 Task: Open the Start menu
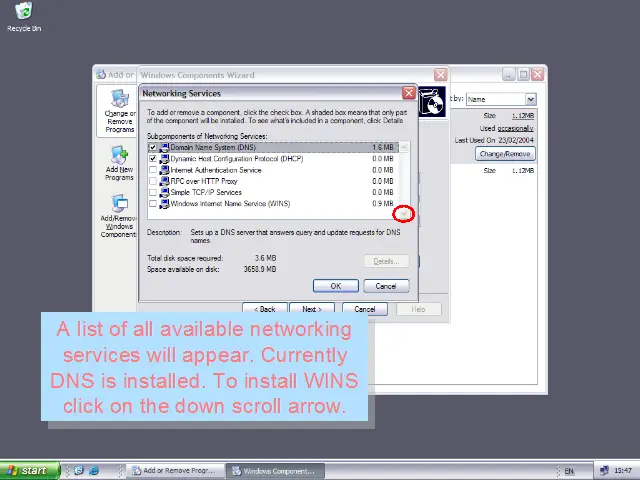[x=28, y=470]
